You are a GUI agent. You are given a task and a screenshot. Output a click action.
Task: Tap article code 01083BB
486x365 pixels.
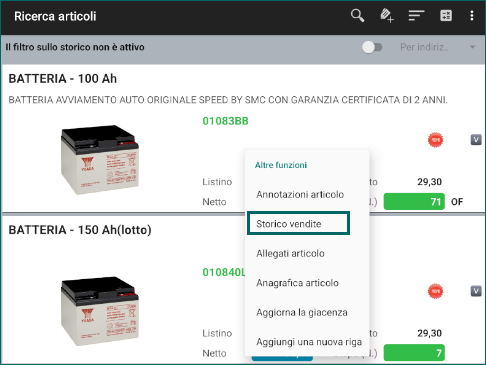tap(226, 121)
